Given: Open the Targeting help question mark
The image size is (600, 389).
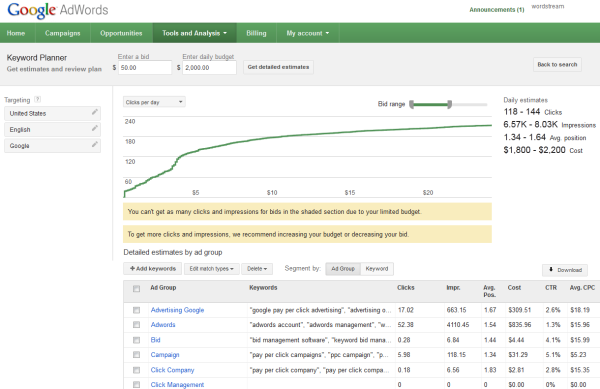Looking at the screenshot, I should click(37, 99).
